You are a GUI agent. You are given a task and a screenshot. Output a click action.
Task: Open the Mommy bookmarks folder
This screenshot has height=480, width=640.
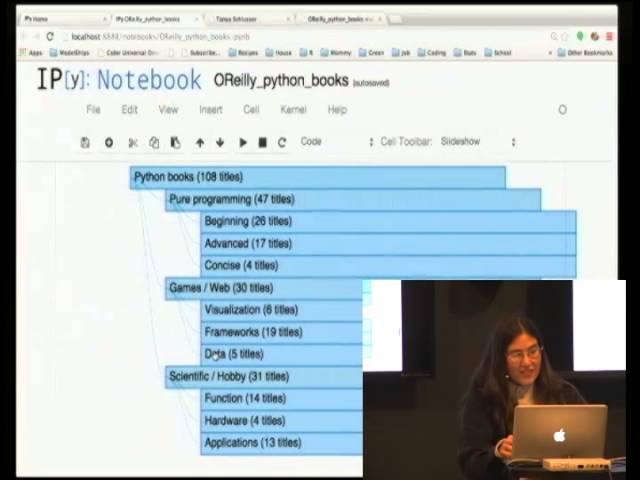(336, 53)
